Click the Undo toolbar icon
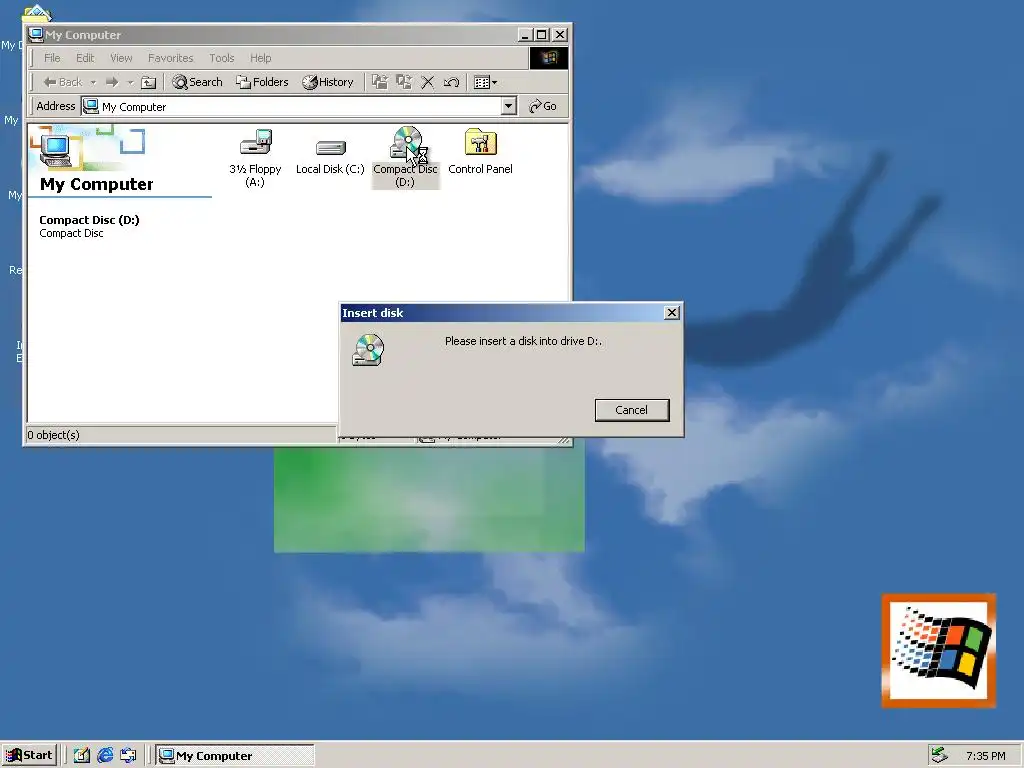 tap(451, 82)
